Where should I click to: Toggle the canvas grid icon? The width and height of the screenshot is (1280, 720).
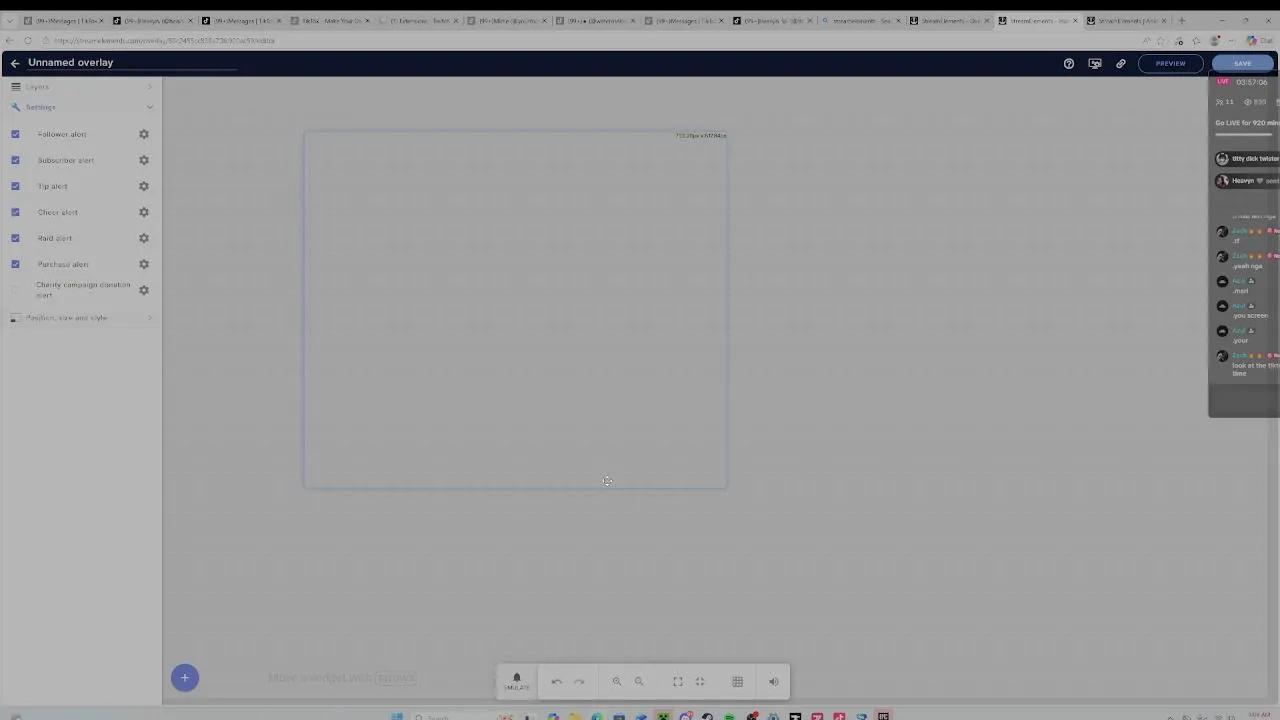tap(738, 682)
